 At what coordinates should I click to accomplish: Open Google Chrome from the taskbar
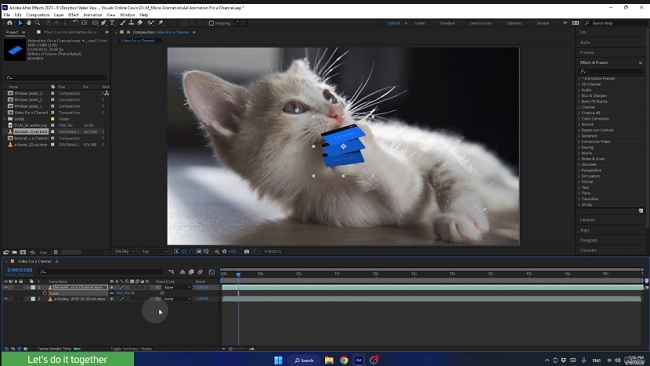point(344,360)
